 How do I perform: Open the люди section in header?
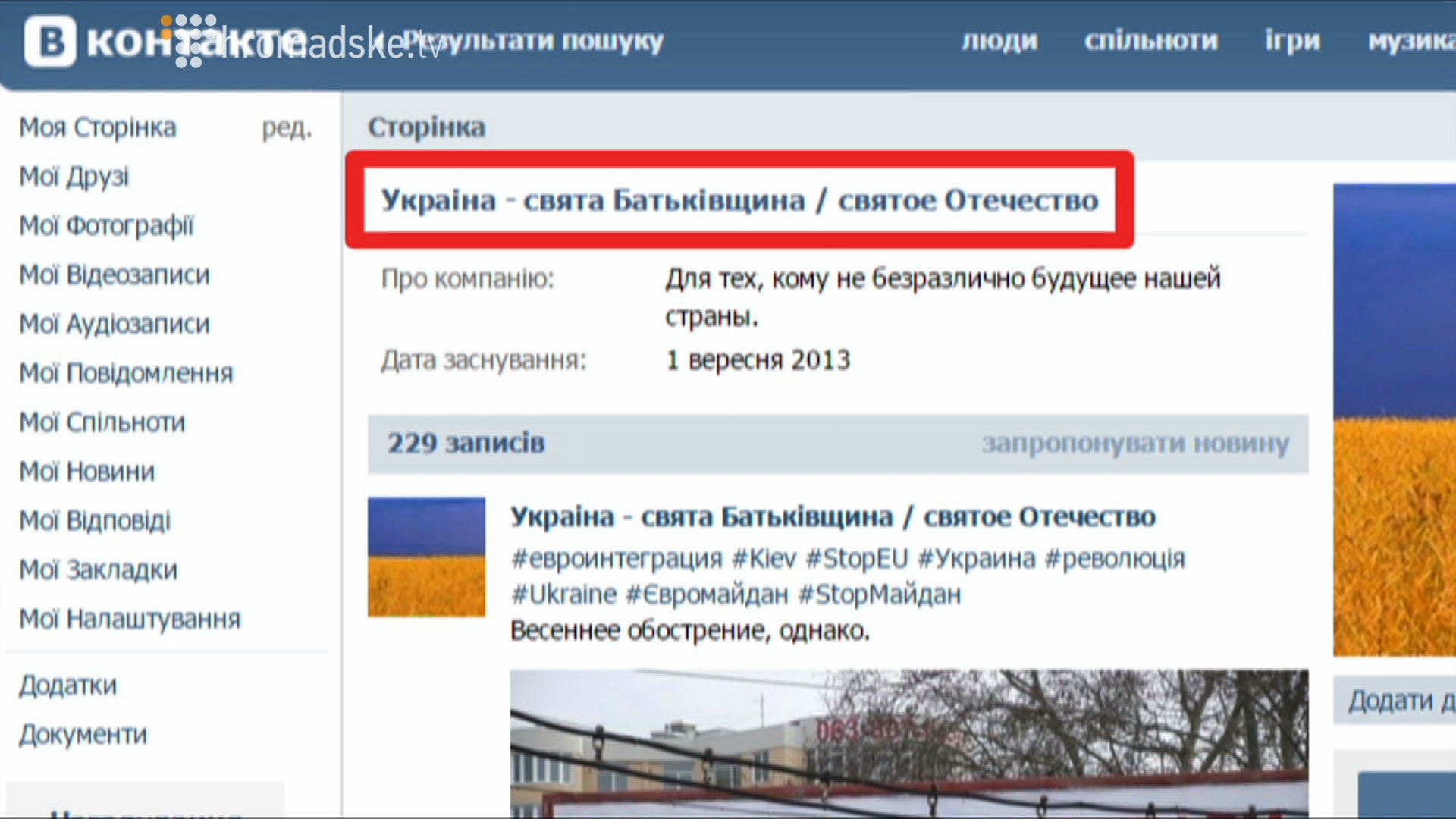click(x=999, y=40)
